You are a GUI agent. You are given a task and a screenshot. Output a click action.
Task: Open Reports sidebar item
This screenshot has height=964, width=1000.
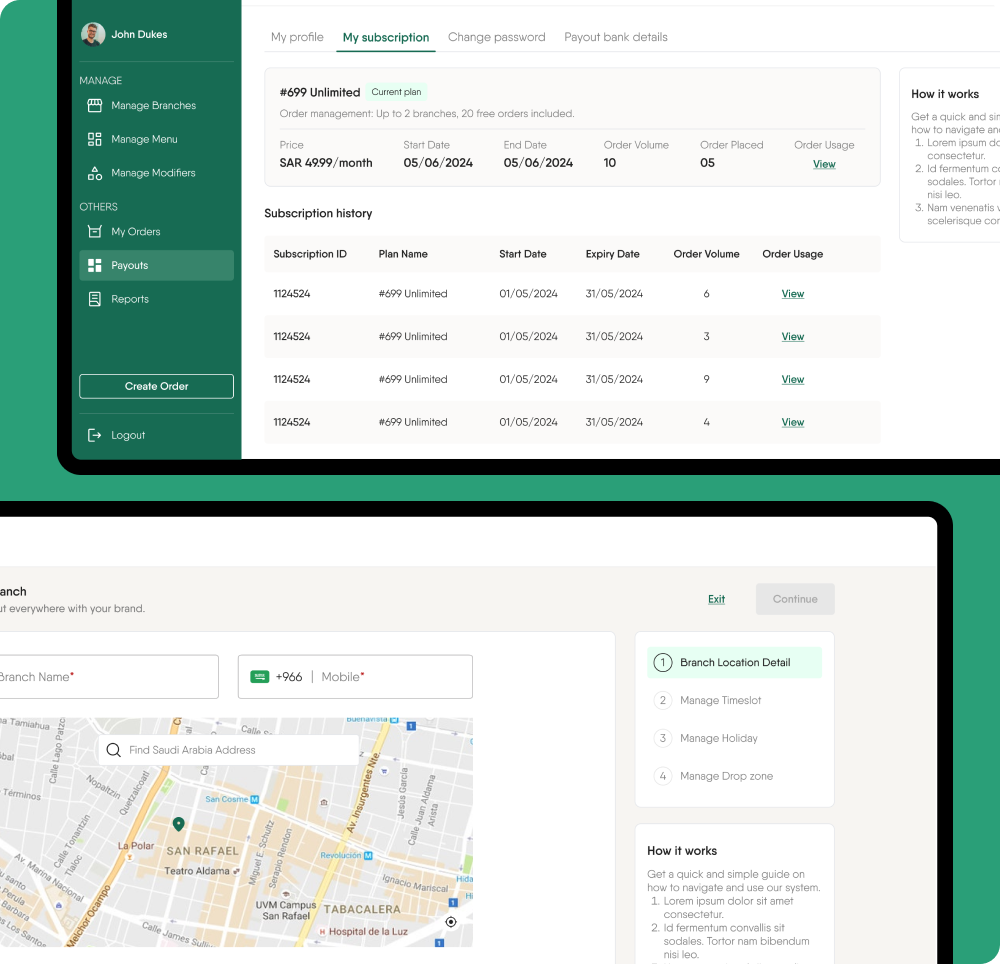156,299
